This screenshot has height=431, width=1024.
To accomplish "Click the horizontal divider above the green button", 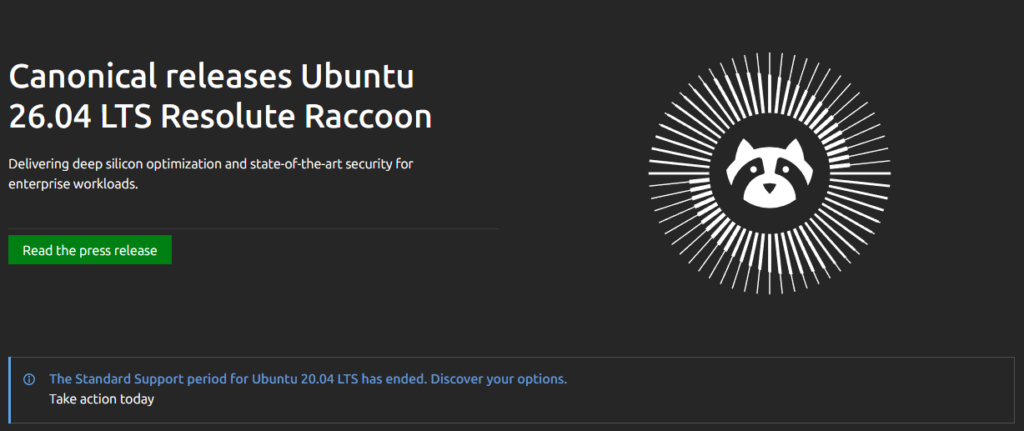I will pos(253,229).
